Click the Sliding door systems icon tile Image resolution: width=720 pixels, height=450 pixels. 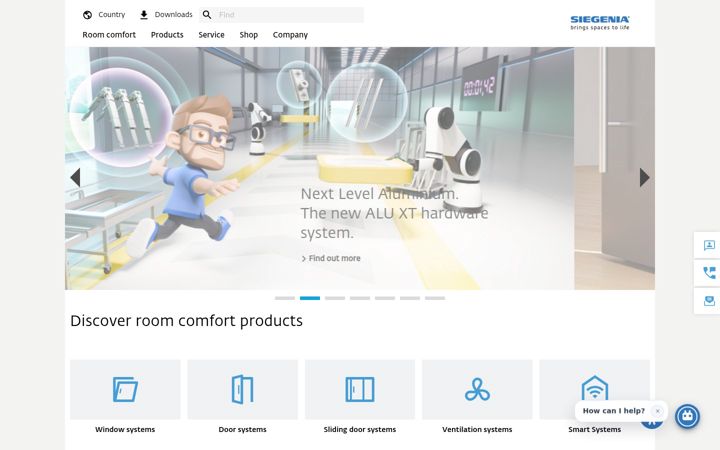point(360,389)
